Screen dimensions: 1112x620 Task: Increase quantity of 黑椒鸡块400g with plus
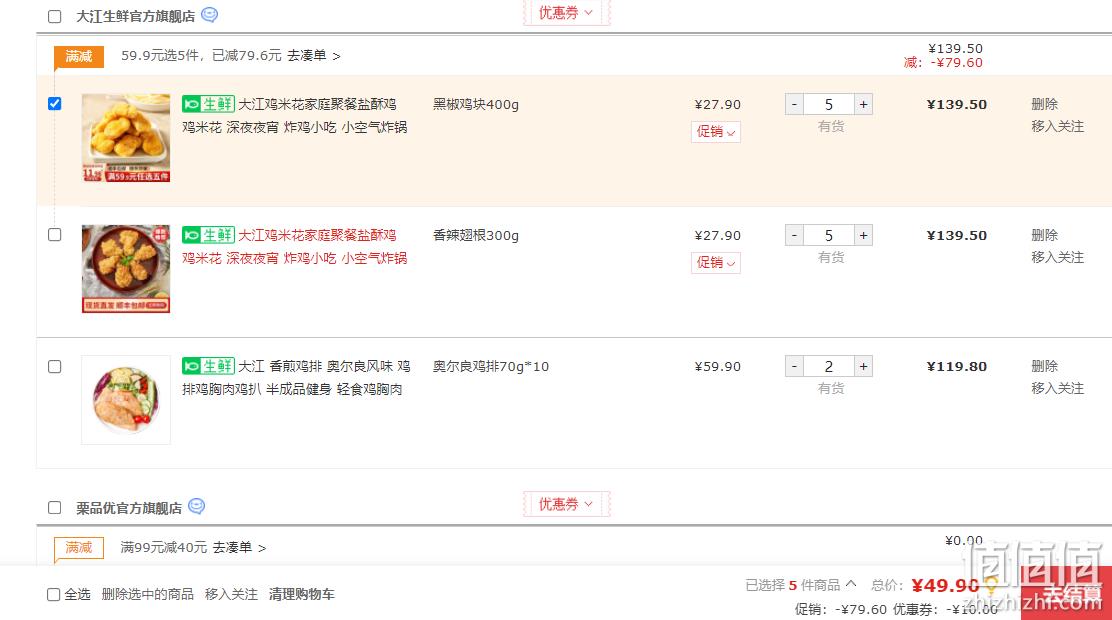(x=863, y=104)
